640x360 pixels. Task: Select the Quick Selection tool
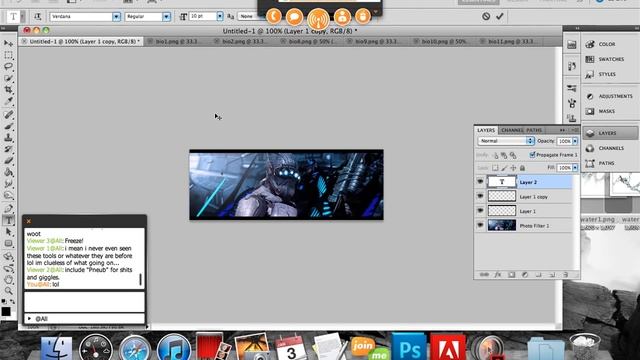9,78
